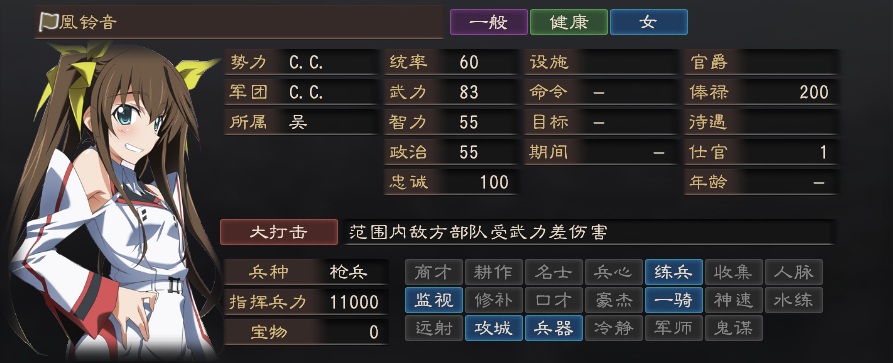Image resolution: width=893 pixels, height=363 pixels.
Task: Click the 兵种 枪兵 troop type field
Action: 306,272
